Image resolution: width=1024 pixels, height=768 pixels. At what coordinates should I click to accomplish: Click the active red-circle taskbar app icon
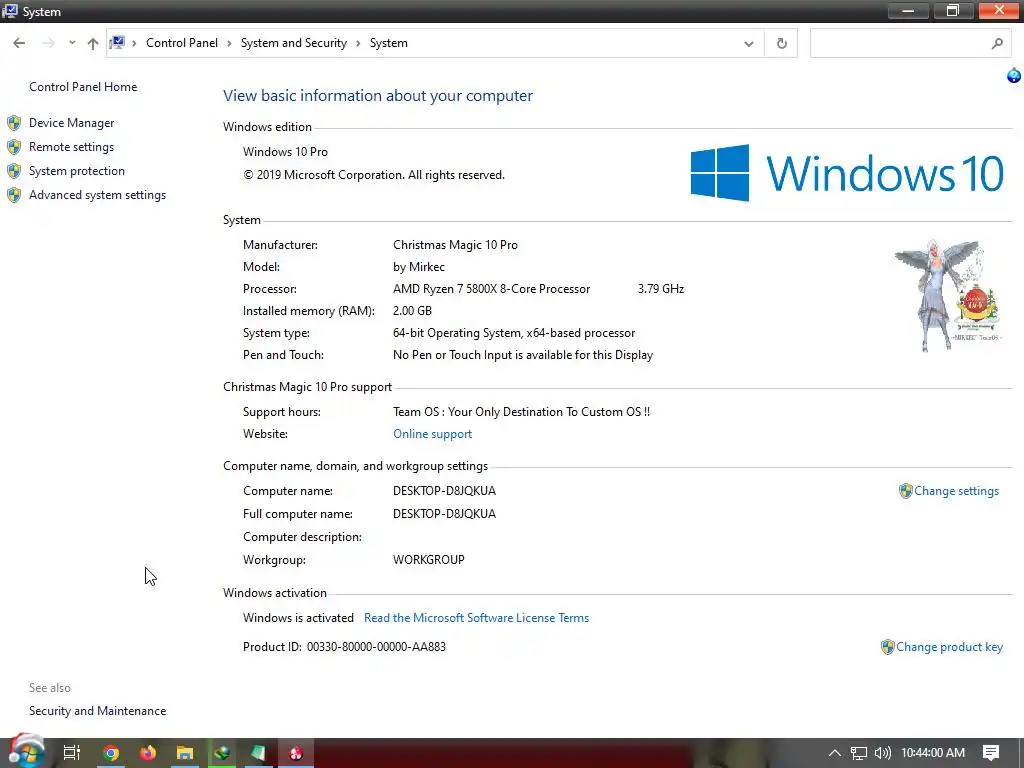[x=296, y=753]
